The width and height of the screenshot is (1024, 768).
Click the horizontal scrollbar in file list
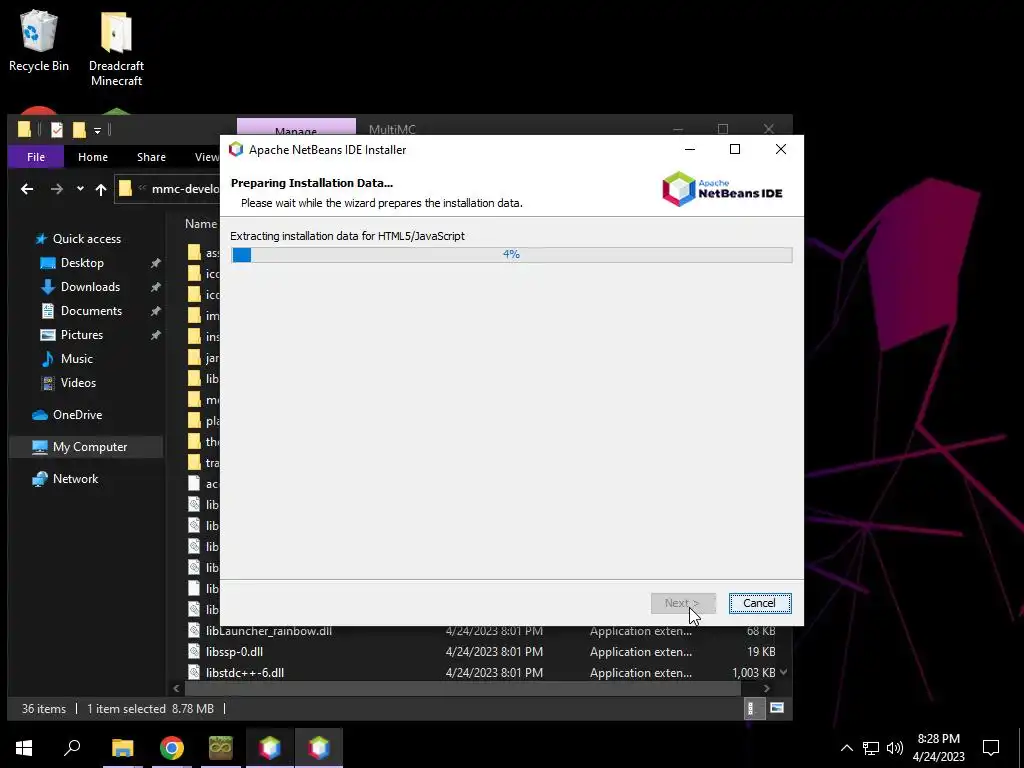pos(463,688)
